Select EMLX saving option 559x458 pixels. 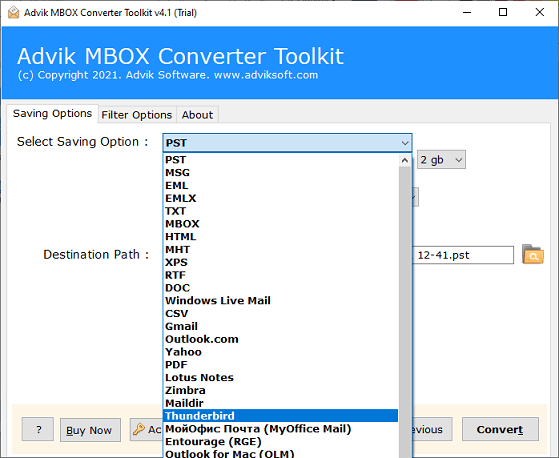pyautogui.click(x=281, y=198)
